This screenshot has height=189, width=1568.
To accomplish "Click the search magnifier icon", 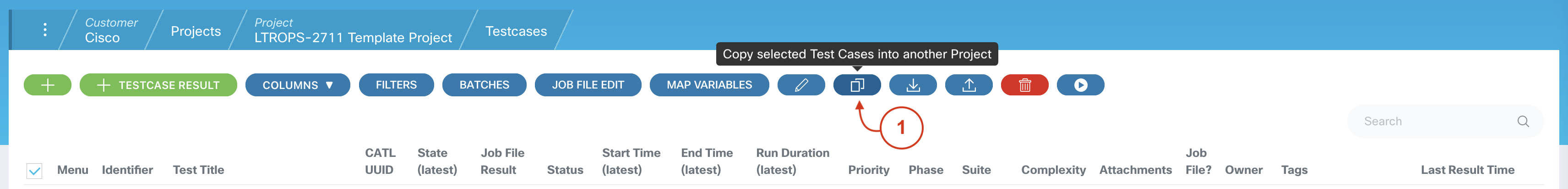I will (1522, 121).
